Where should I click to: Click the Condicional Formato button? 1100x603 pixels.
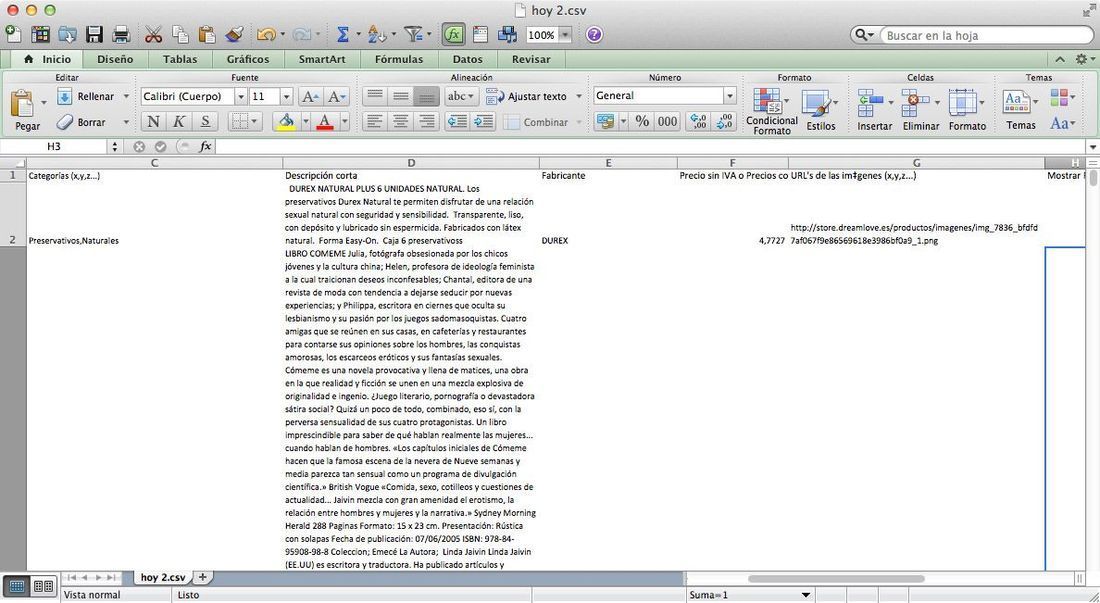tap(772, 110)
